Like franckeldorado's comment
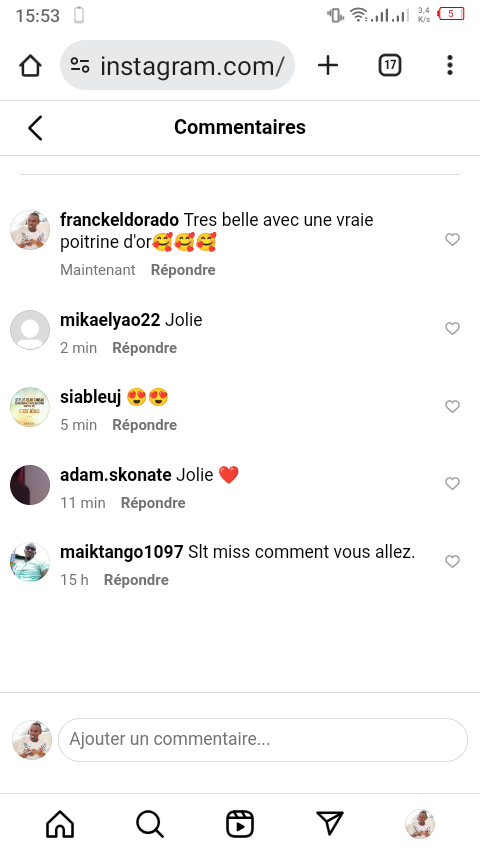 [x=452, y=239]
